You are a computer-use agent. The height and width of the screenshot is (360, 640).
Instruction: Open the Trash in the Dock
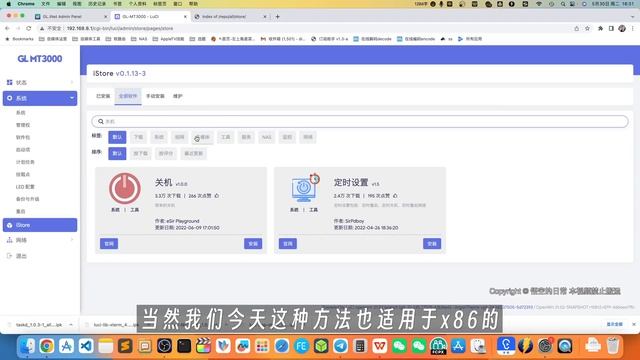[x=613, y=346]
